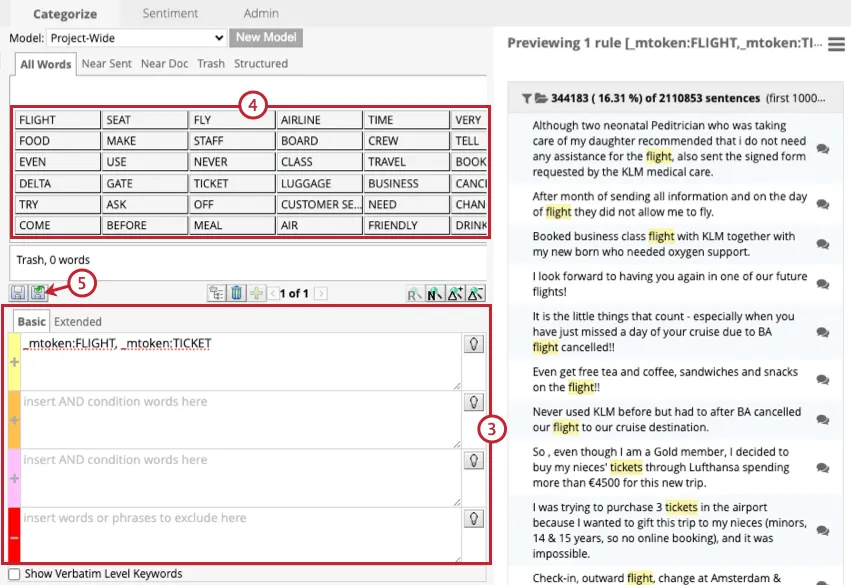Switch to the Sentiment tab
Viewport: 851px width, 585px height.
pyautogui.click(x=170, y=14)
